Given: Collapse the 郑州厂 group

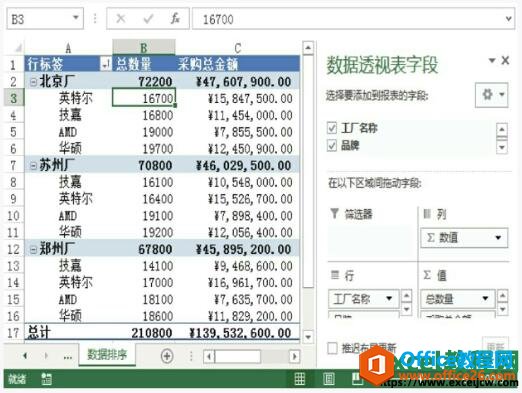Looking at the screenshot, I should (x=33, y=249).
